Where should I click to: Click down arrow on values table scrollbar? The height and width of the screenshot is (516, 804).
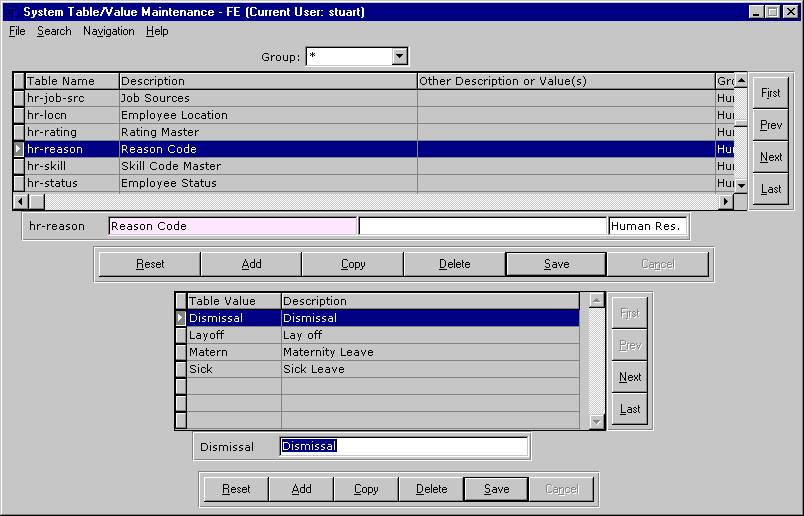(597, 422)
